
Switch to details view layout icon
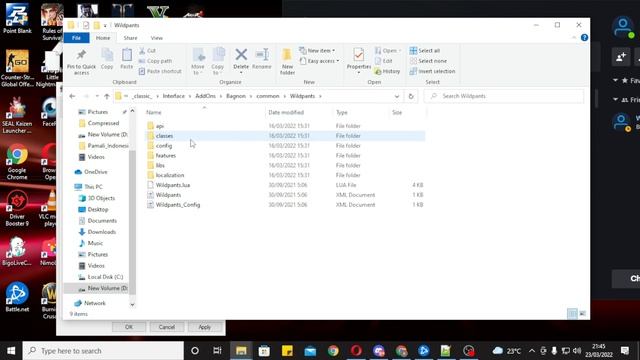572,313
